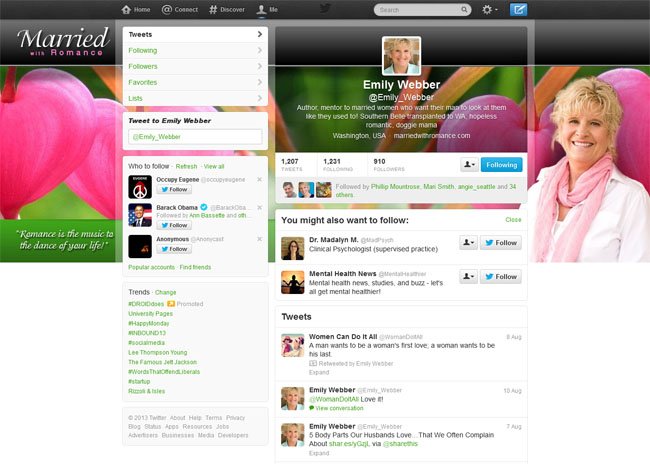Open the University Pages trend

click(150, 314)
